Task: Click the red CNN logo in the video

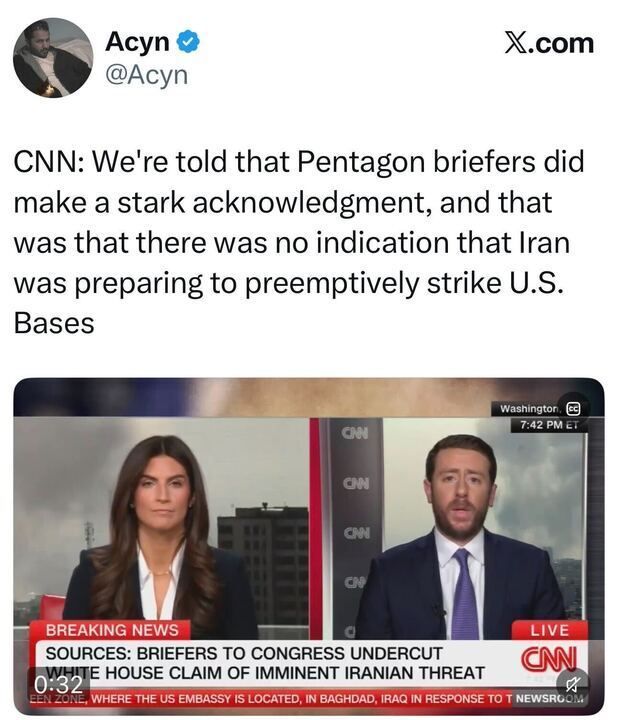Action: (549, 658)
